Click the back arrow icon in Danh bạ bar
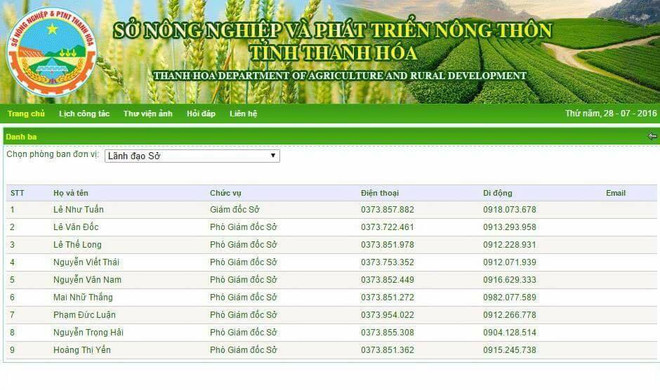 (x=652, y=136)
